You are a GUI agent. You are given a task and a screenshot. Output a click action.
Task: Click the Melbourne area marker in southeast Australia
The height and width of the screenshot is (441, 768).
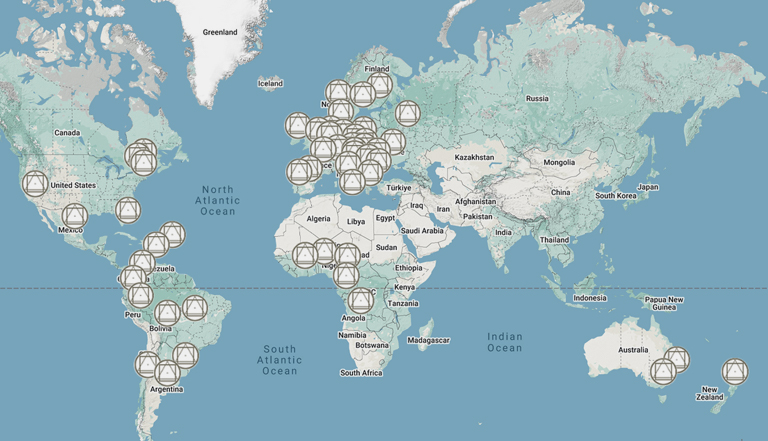[664, 371]
